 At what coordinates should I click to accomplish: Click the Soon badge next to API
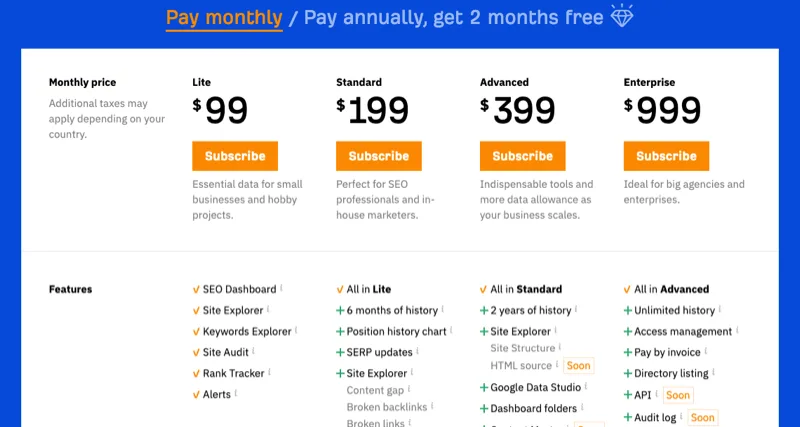[x=678, y=395]
